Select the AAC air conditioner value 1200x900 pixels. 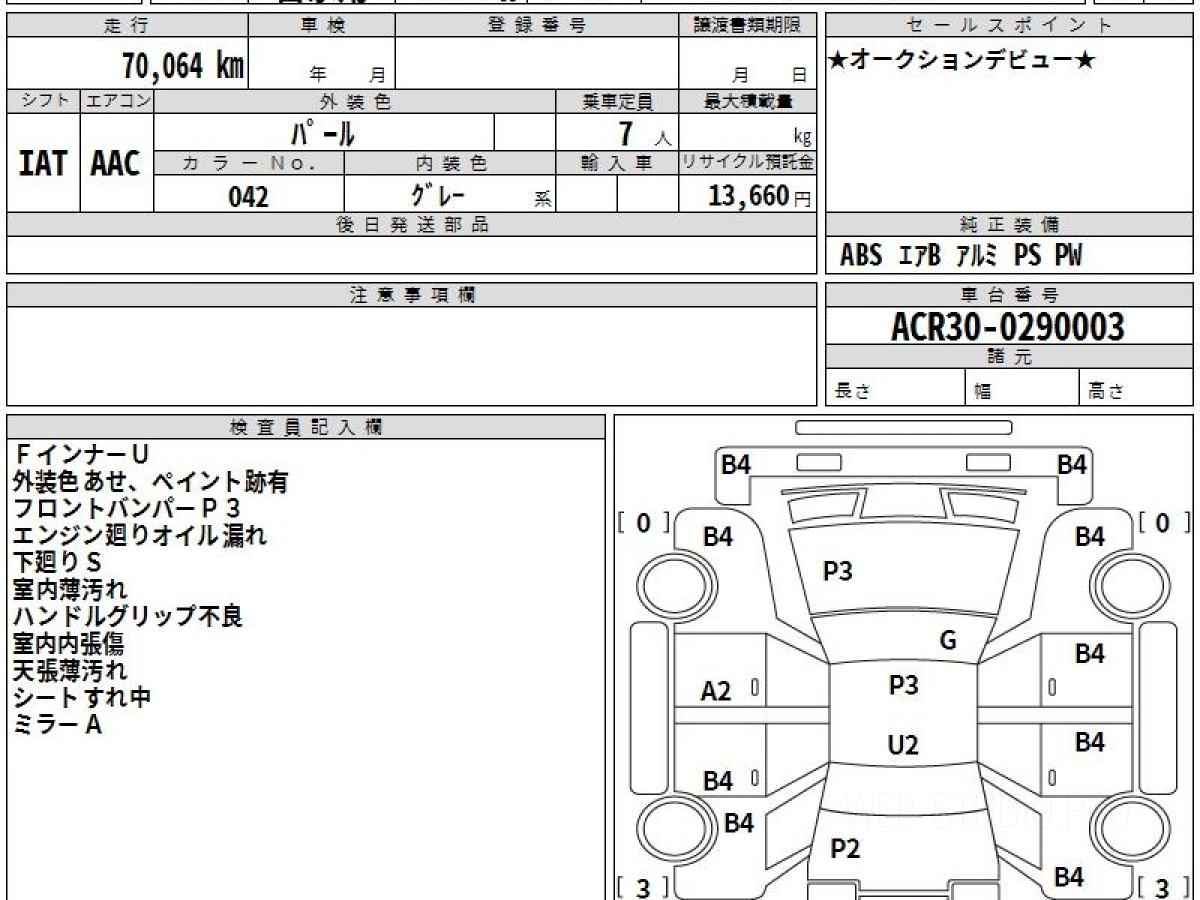[x=116, y=164]
